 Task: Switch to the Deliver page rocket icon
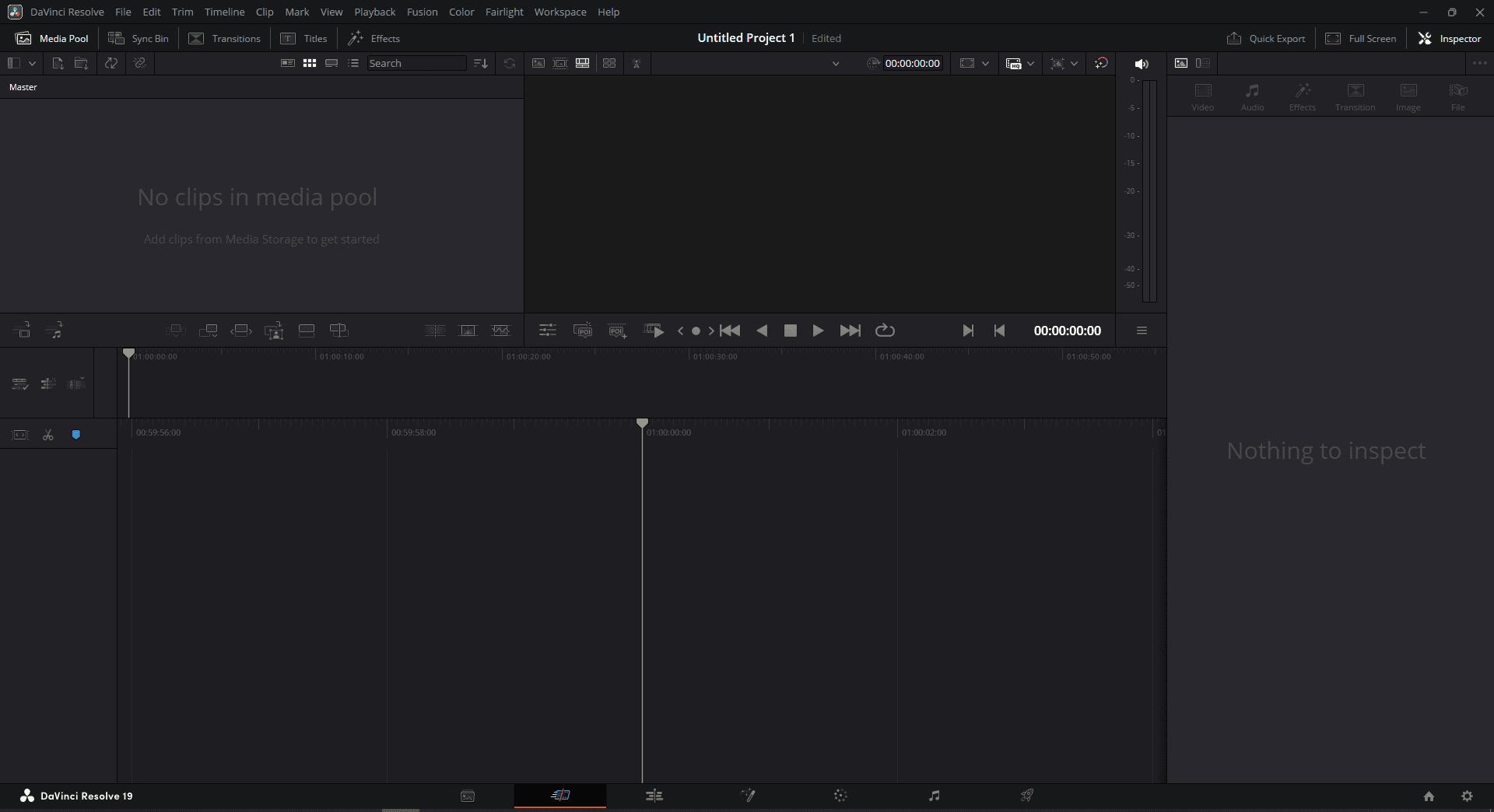point(1027,796)
